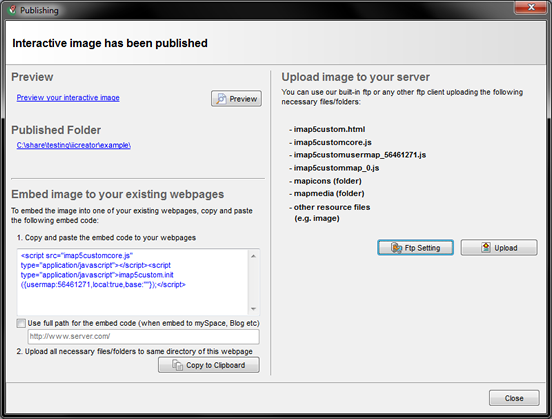Click the 'Upload image to your server' heading

[356, 77]
